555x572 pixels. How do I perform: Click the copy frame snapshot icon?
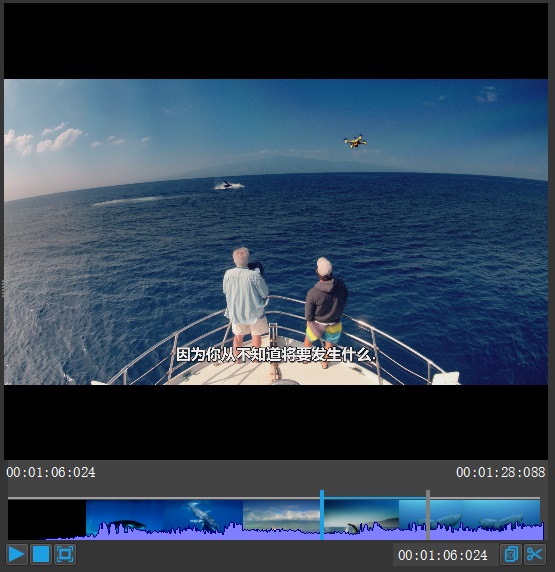[511, 554]
